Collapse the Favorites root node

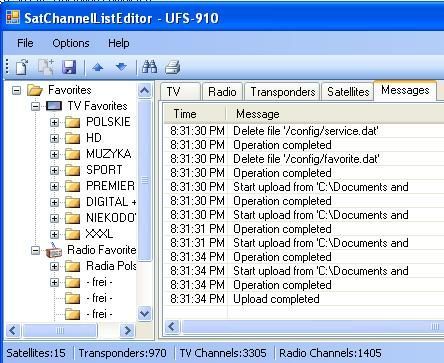click(x=16, y=90)
